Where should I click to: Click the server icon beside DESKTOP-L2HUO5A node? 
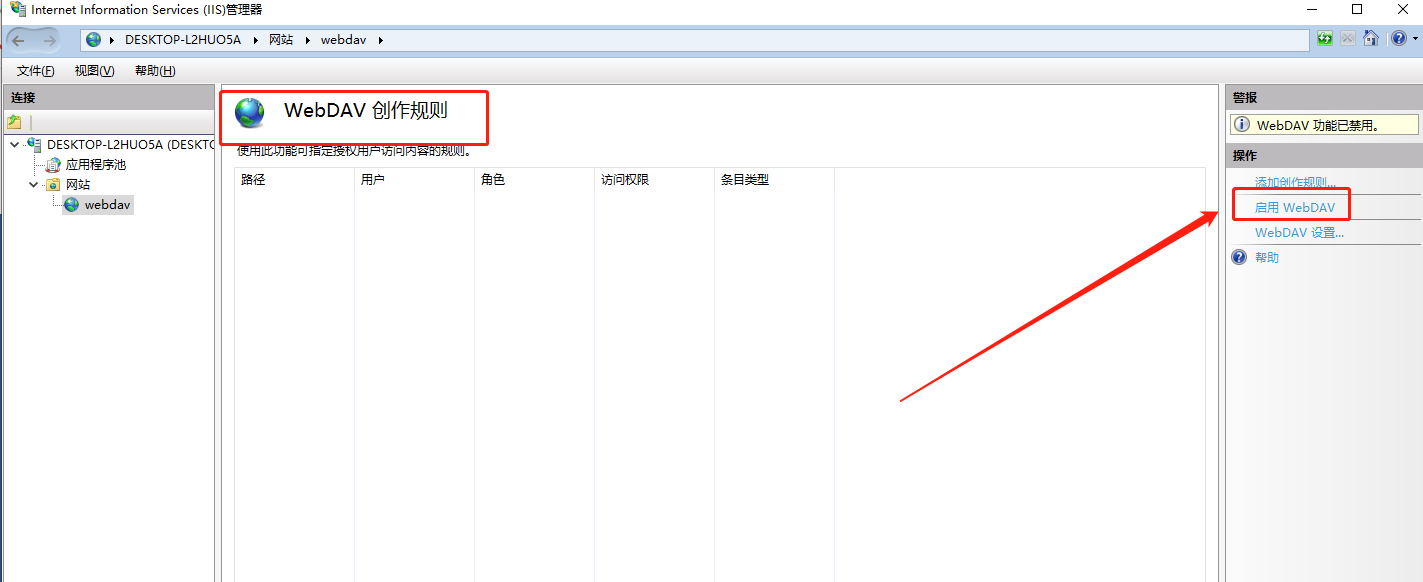tap(35, 144)
